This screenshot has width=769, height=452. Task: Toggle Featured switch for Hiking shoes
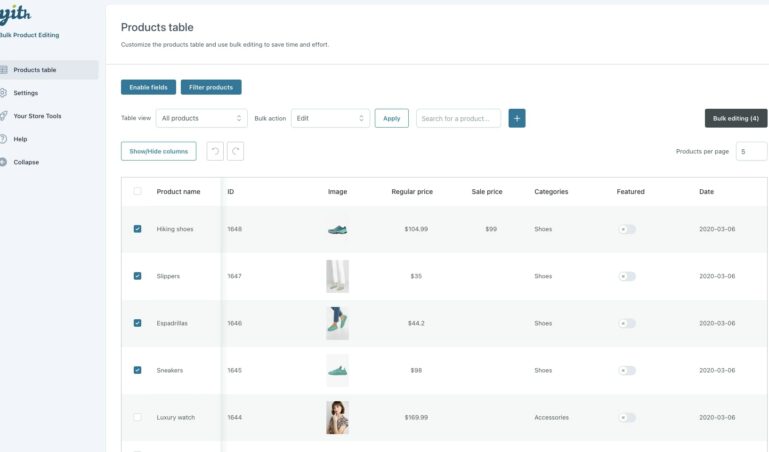tap(627, 229)
